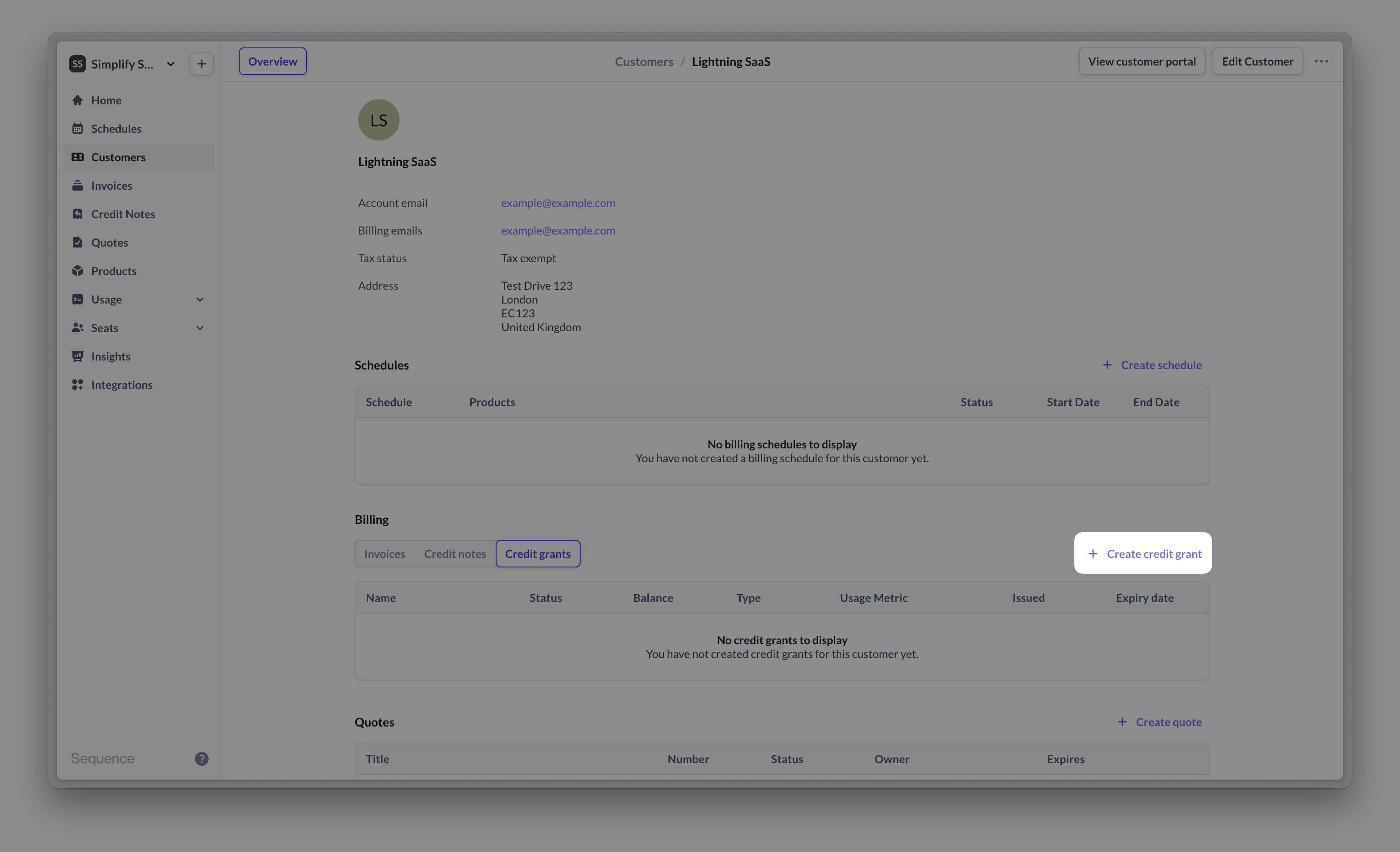Open Integrations from the sidebar
The height and width of the screenshot is (852, 1400).
pyautogui.click(x=139, y=384)
